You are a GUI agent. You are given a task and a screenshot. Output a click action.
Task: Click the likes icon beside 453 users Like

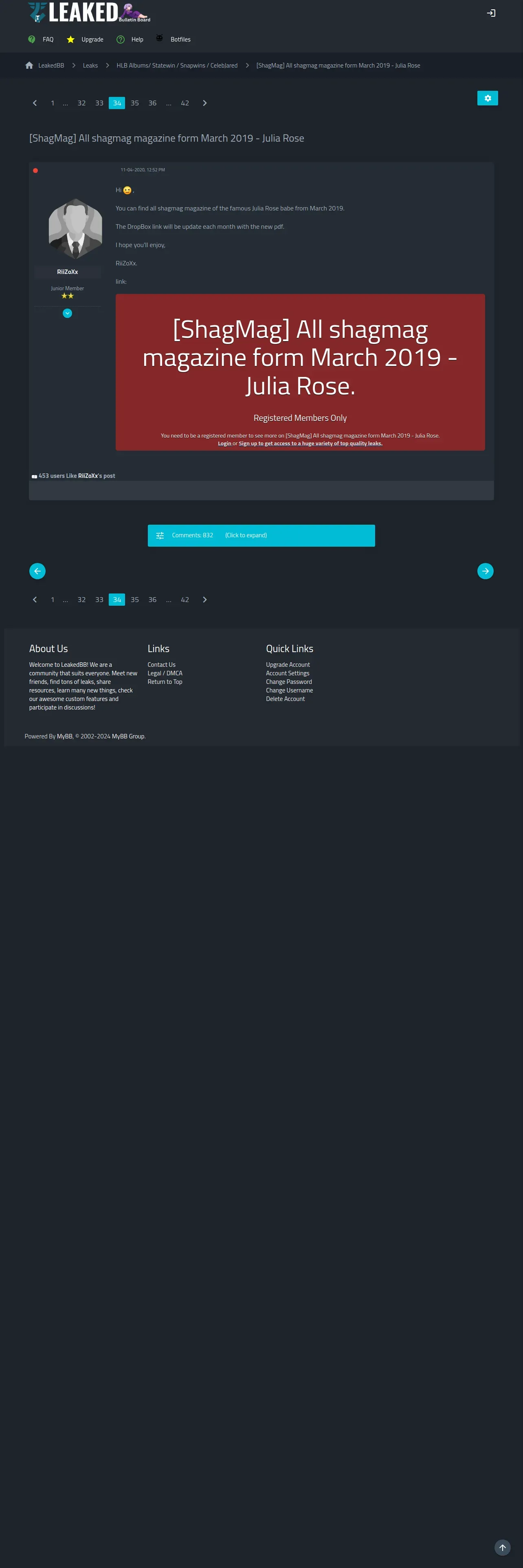click(34, 477)
